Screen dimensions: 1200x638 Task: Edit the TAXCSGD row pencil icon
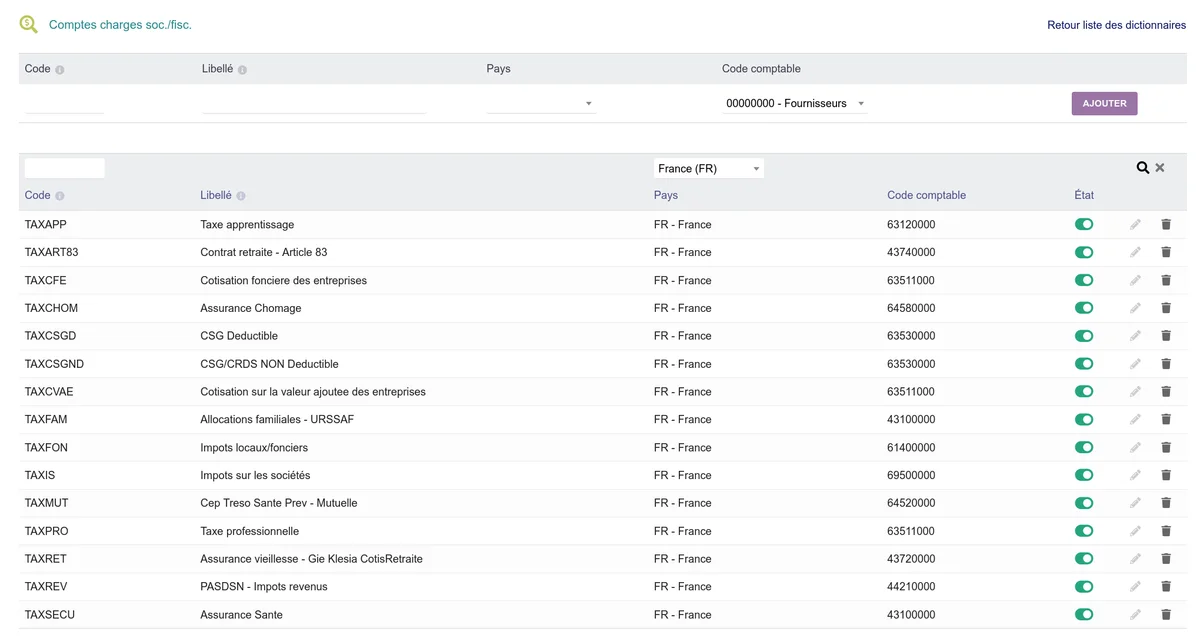coord(1135,336)
